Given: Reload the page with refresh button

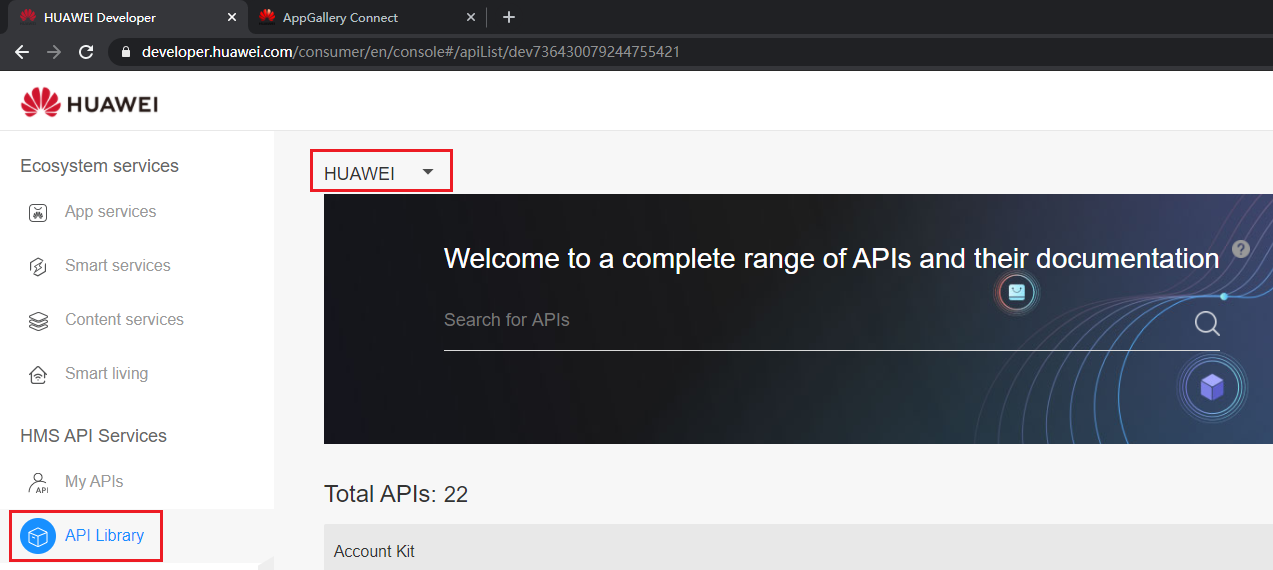Looking at the screenshot, I should 86,51.
